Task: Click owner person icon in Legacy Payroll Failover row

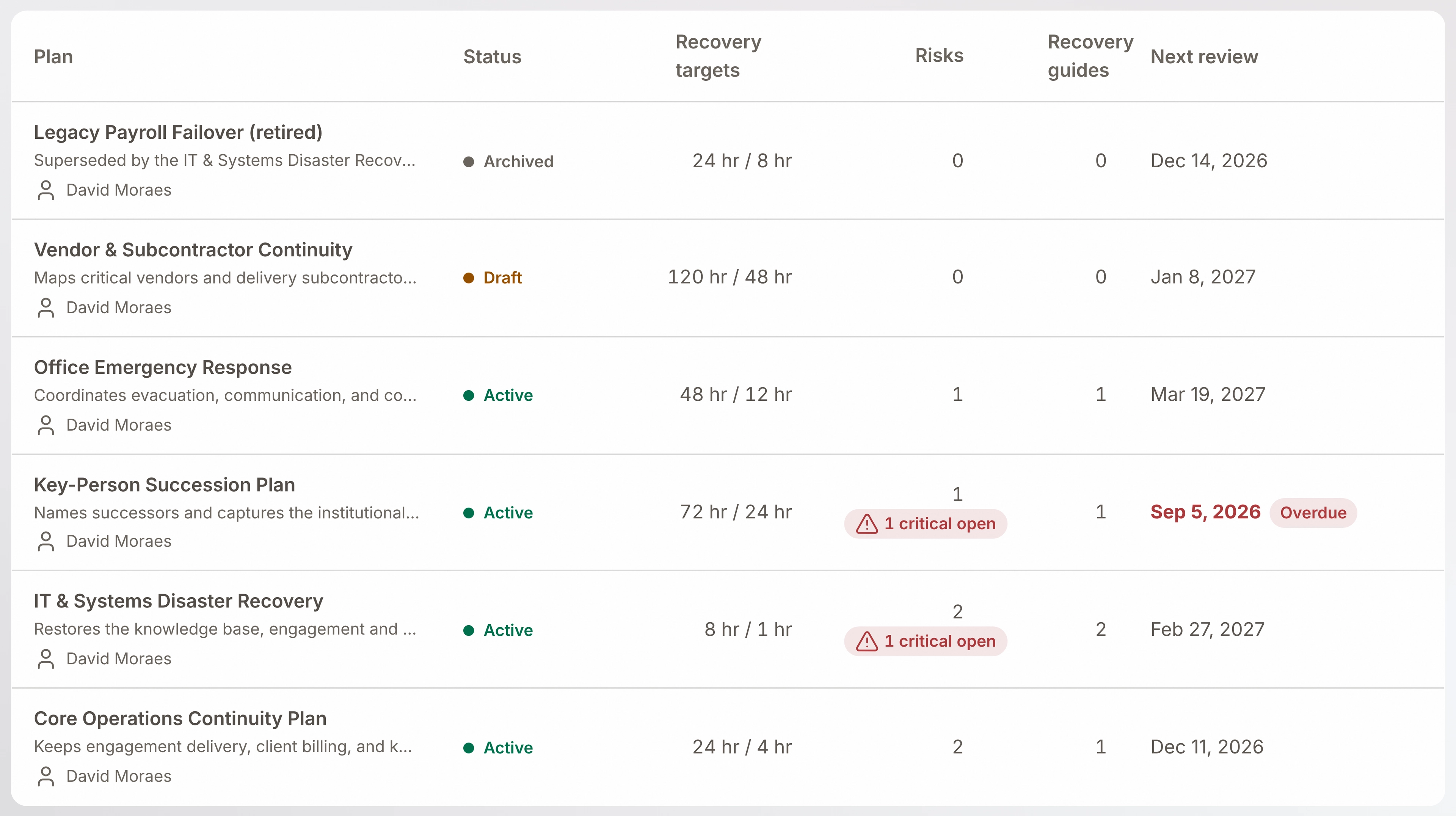Action: pyautogui.click(x=46, y=190)
